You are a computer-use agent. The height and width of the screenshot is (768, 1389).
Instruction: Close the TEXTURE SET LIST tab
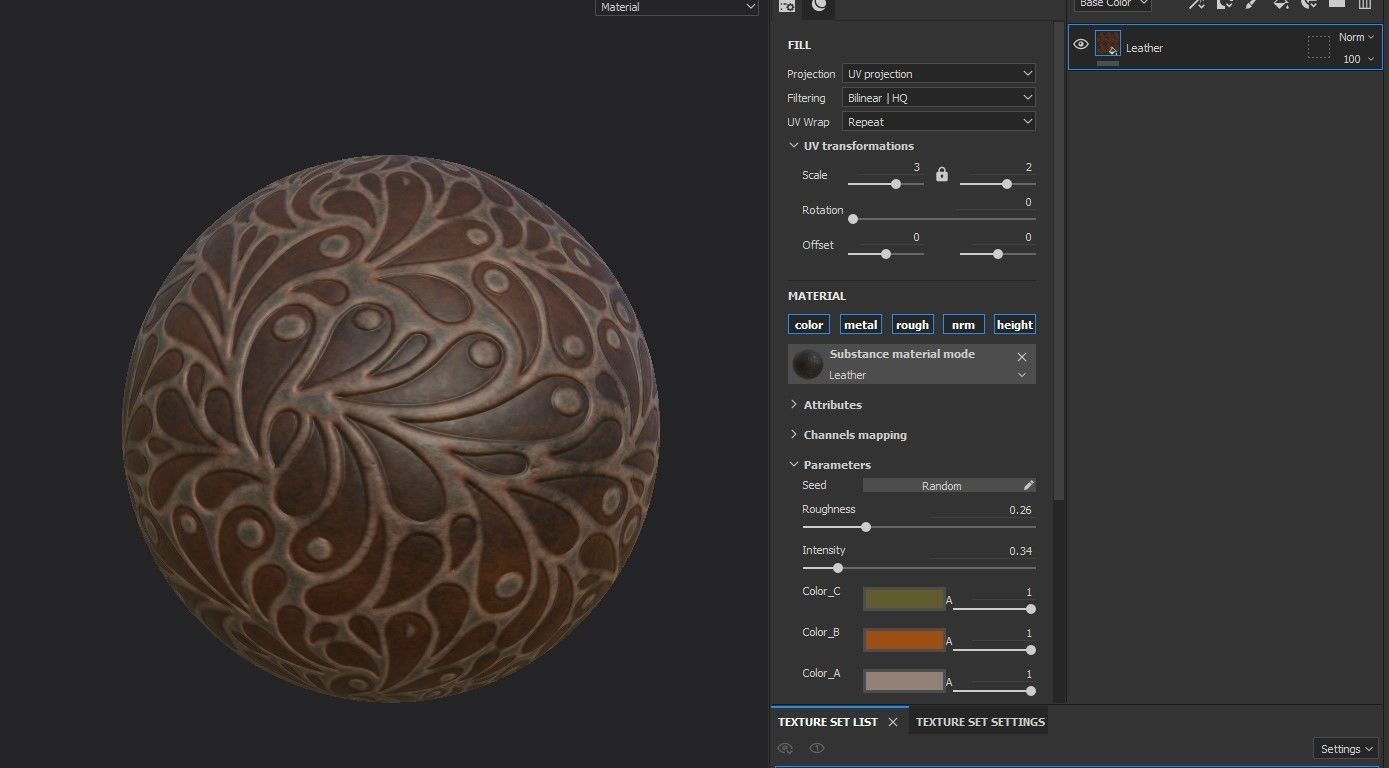click(x=893, y=722)
